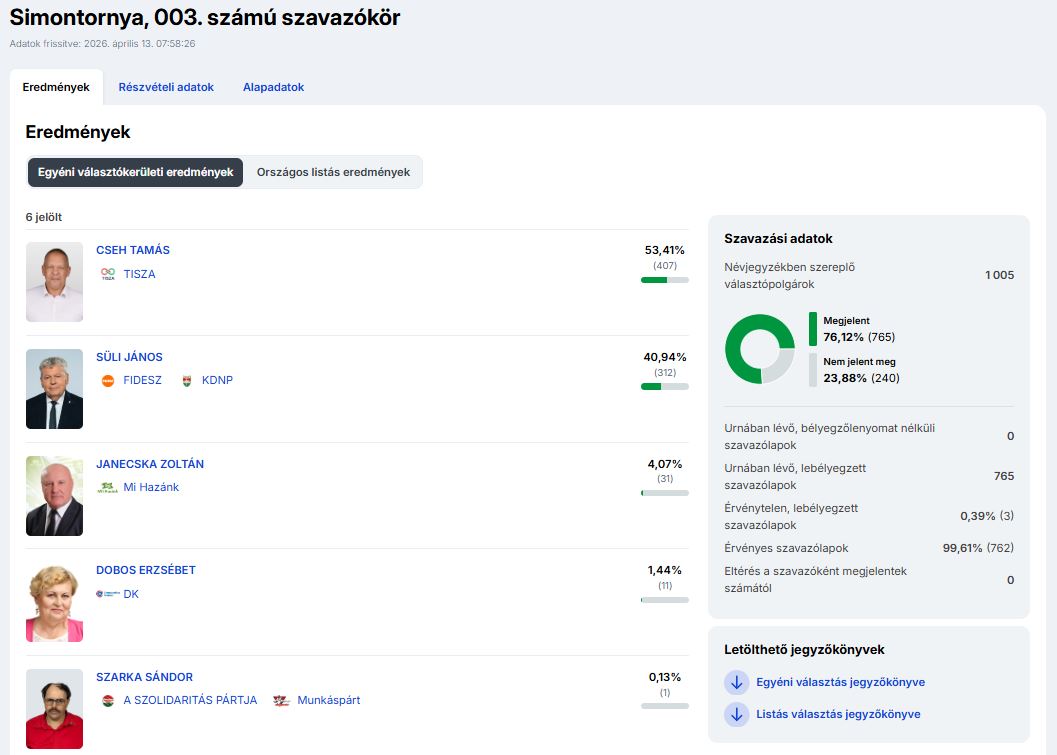This screenshot has height=755, width=1057.
Task: Click the JANECSKA ZOLTÁN name link
Action: (150, 464)
